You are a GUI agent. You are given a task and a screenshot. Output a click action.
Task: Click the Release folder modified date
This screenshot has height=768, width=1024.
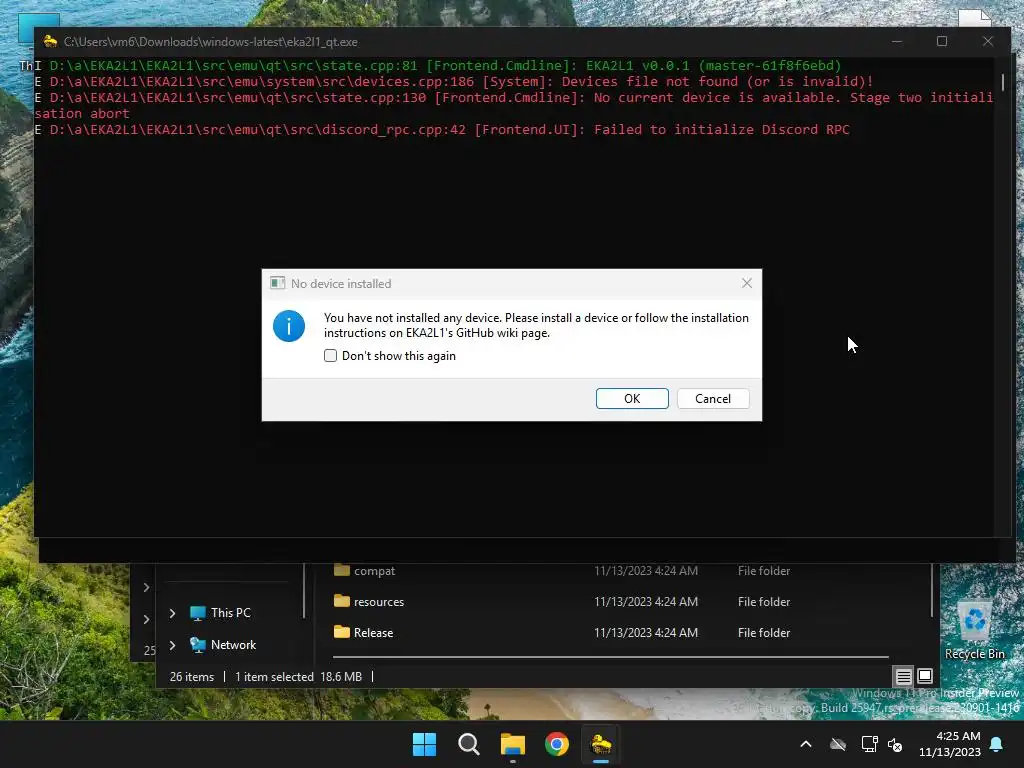coord(645,632)
